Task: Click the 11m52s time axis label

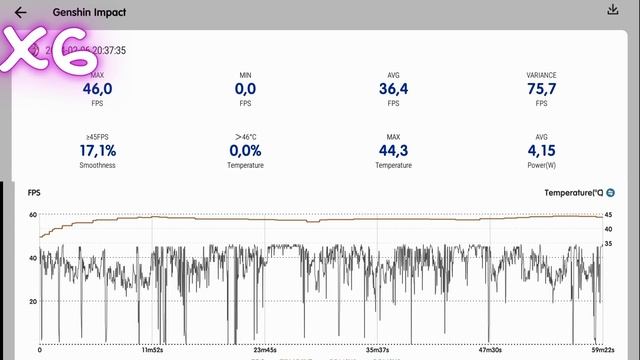Action: pos(152,350)
